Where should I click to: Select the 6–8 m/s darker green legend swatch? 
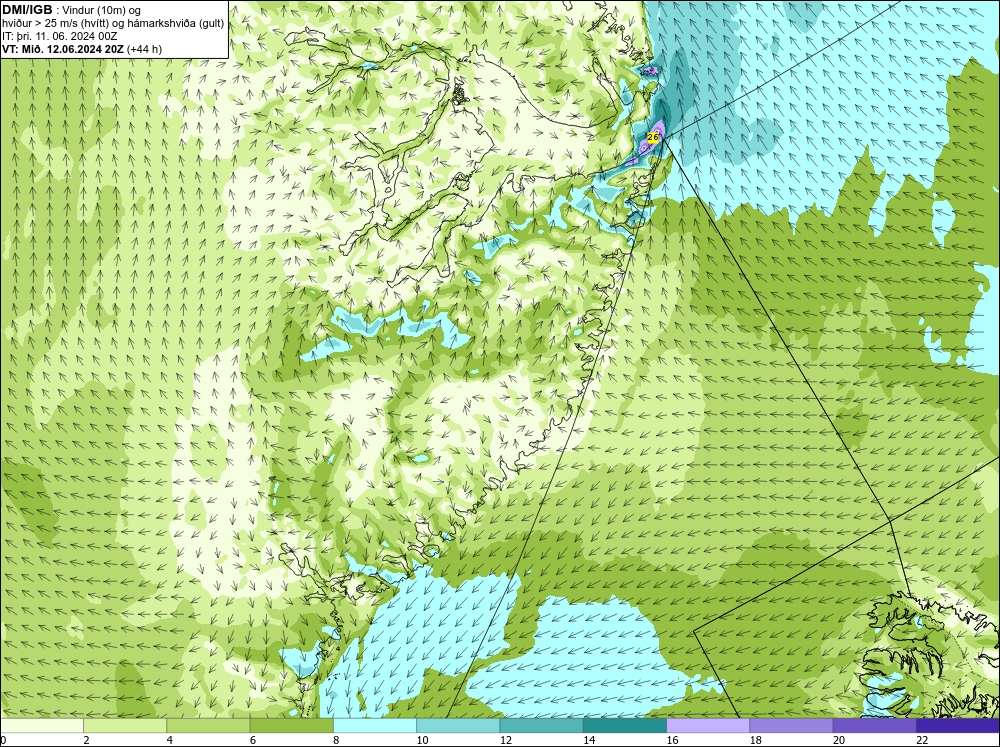click(x=291, y=726)
